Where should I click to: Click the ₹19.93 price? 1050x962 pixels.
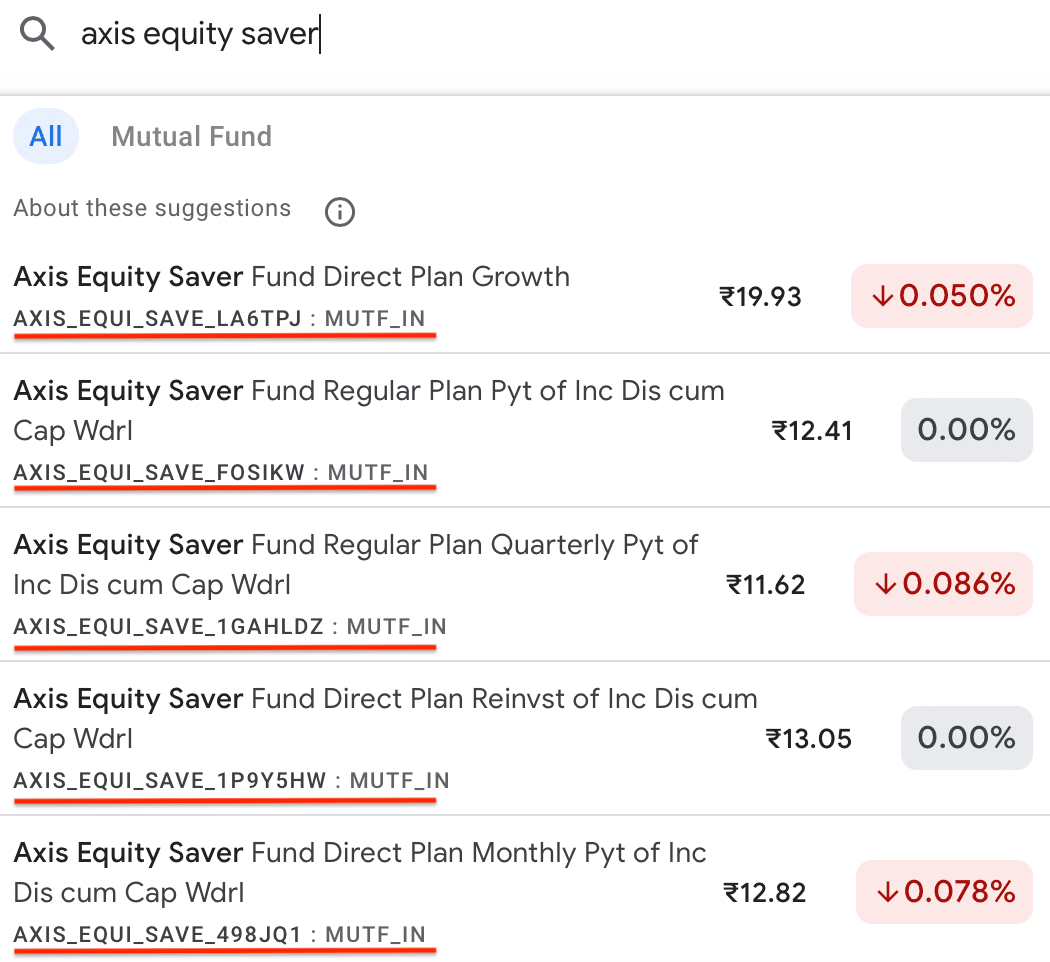[760, 296]
